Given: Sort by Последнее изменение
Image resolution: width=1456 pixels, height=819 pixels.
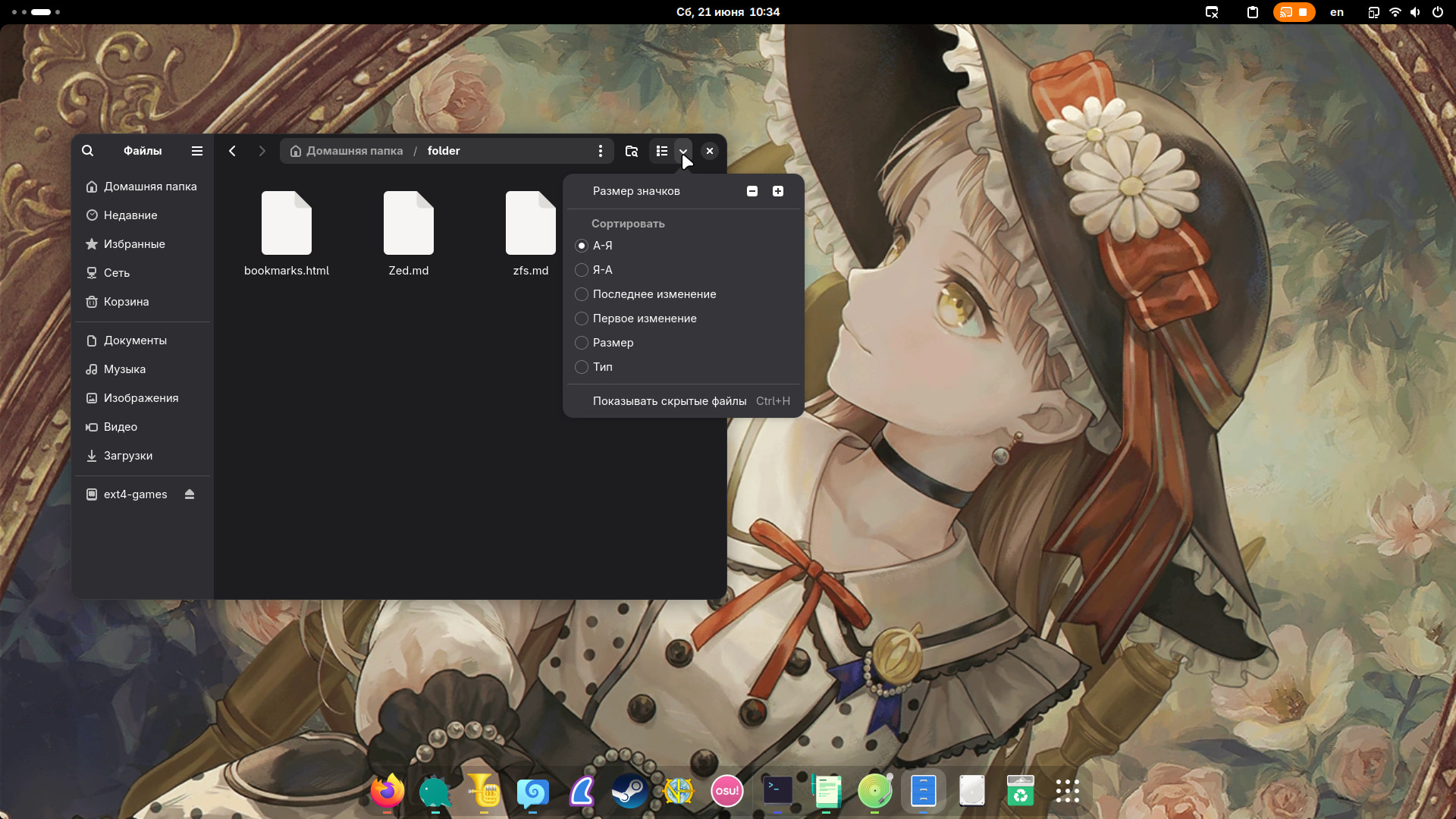Looking at the screenshot, I should click(x=683, y=294).
